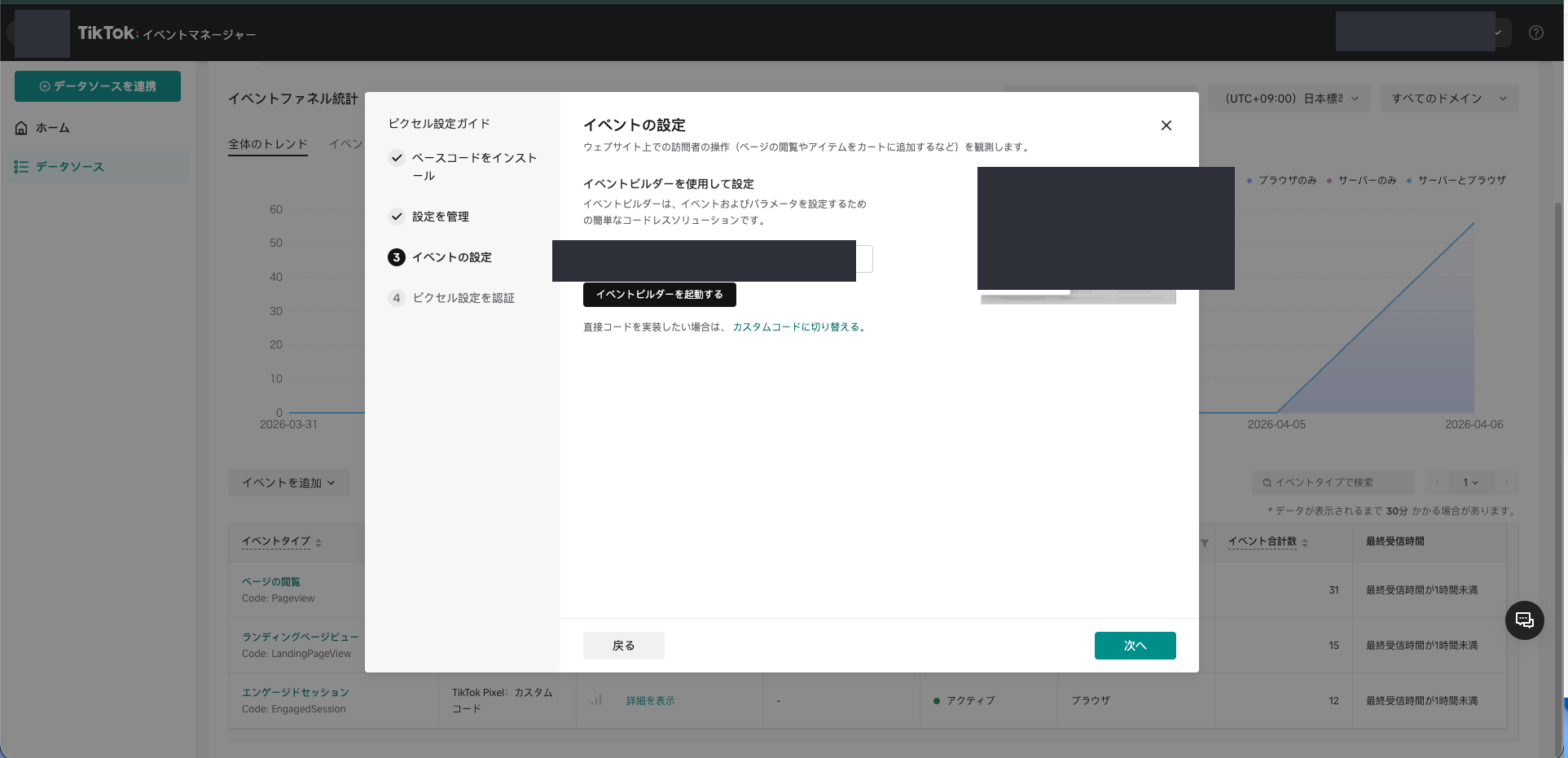Click the bar chart icon beside 詳細を表示
Viewport: 1568px width, 758px height.
(597, 700)
